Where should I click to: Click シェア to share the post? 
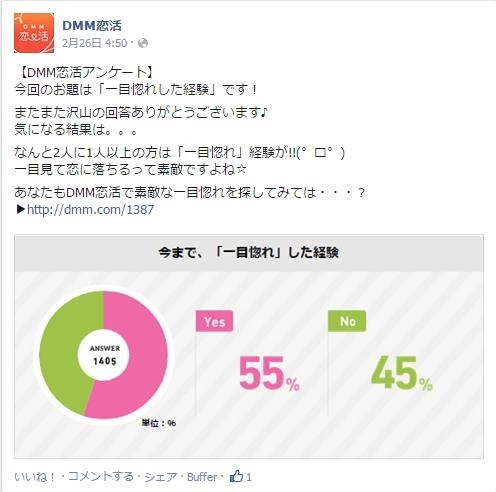click(160, 477)
